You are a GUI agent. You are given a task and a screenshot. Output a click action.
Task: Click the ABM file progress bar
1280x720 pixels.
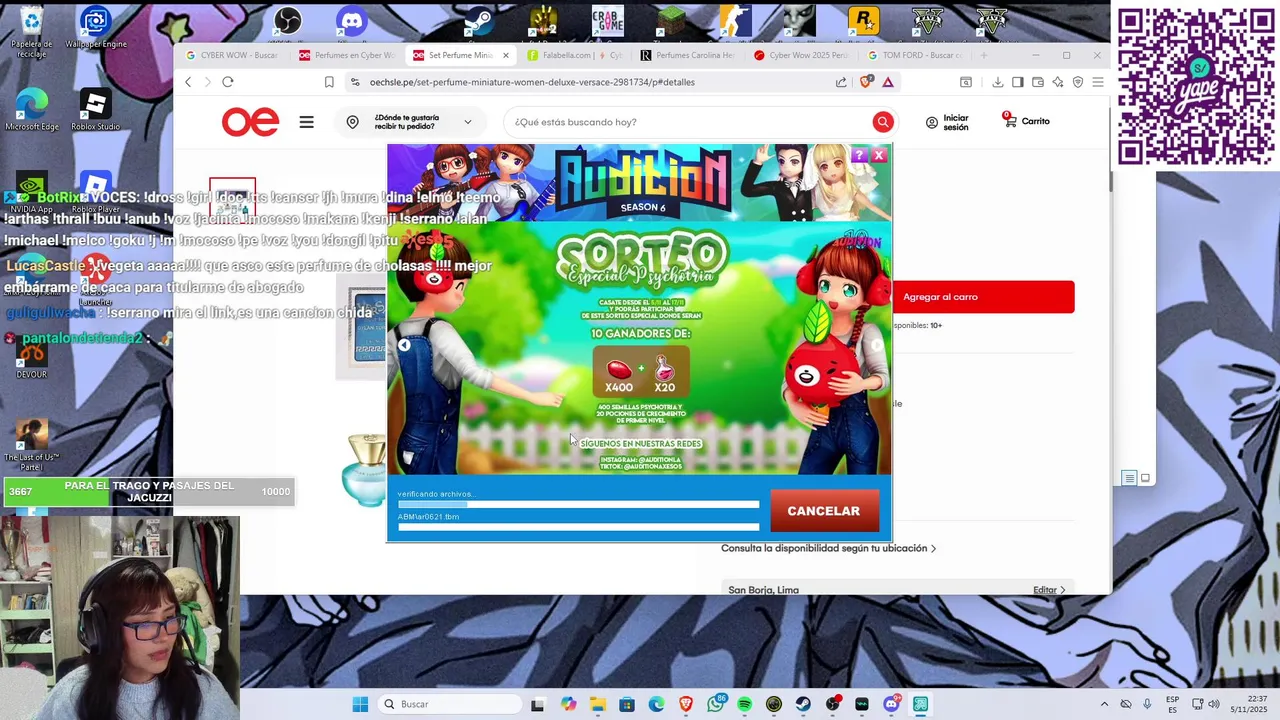[x=578, y=527]
